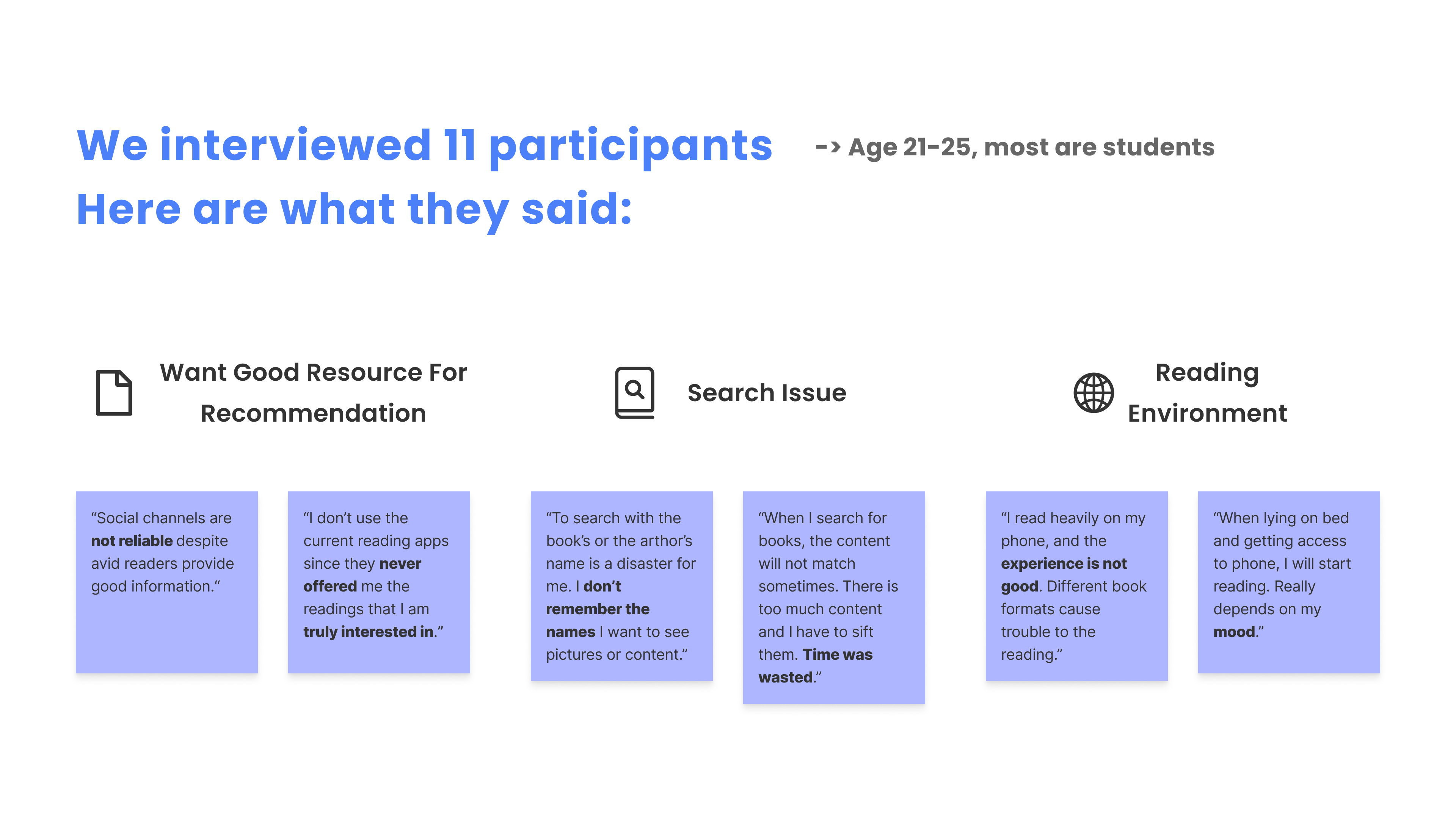Image resolution: width=1456 pixels, height=819 pixels.
Task: Click the bold 'truly interested in' phrase
Action: click(x=369, y=632)
